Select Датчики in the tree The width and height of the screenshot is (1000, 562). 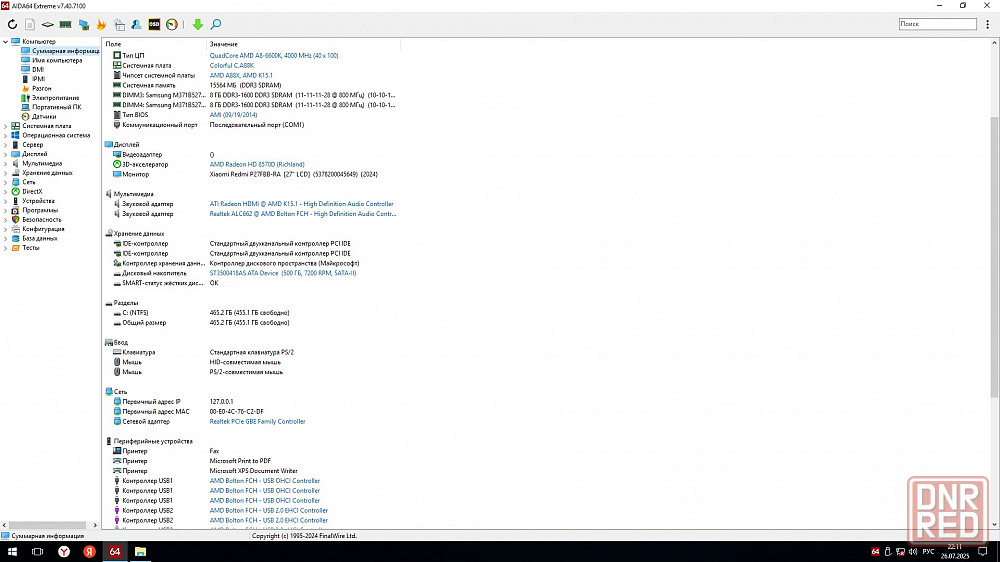point(44,117)
